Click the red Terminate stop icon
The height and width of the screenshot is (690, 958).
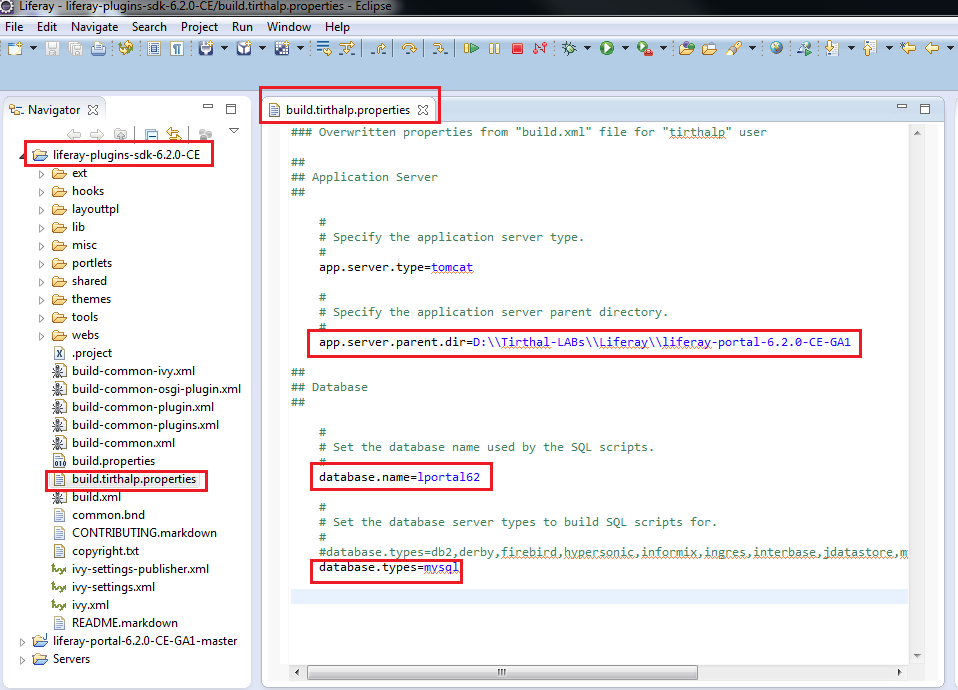pos(517,48)
